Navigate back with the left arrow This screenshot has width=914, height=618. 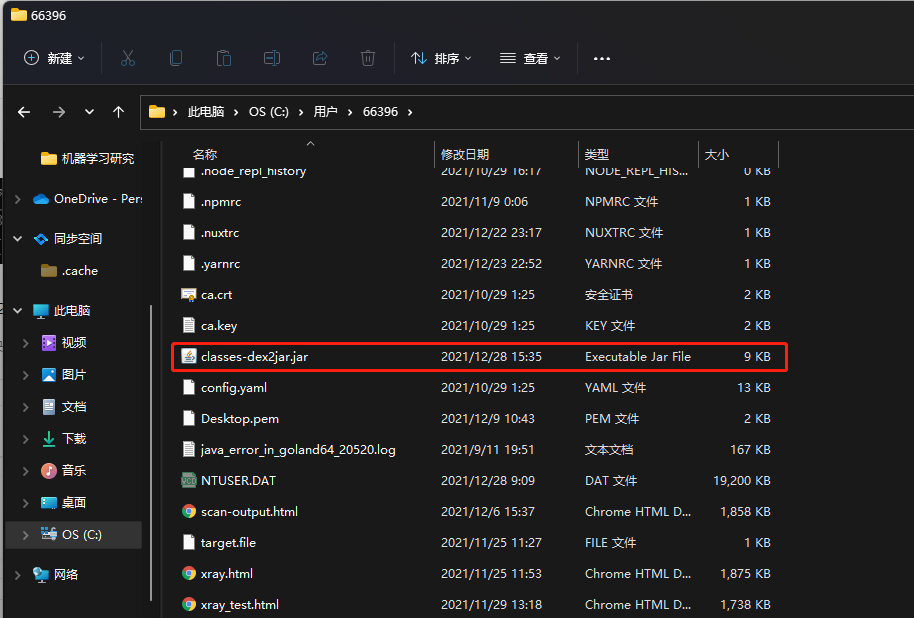coord(25,112)
